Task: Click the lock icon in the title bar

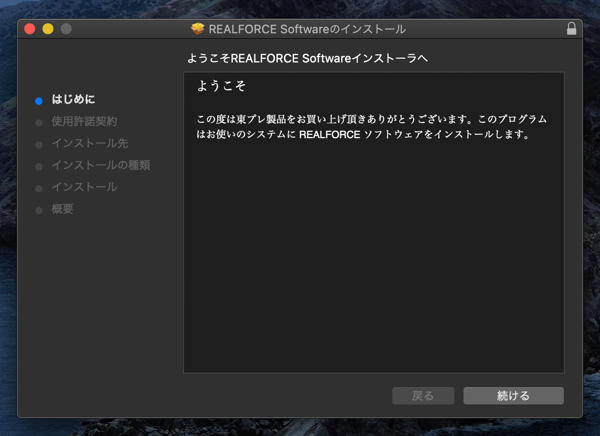Action: [x=571, y=29]
